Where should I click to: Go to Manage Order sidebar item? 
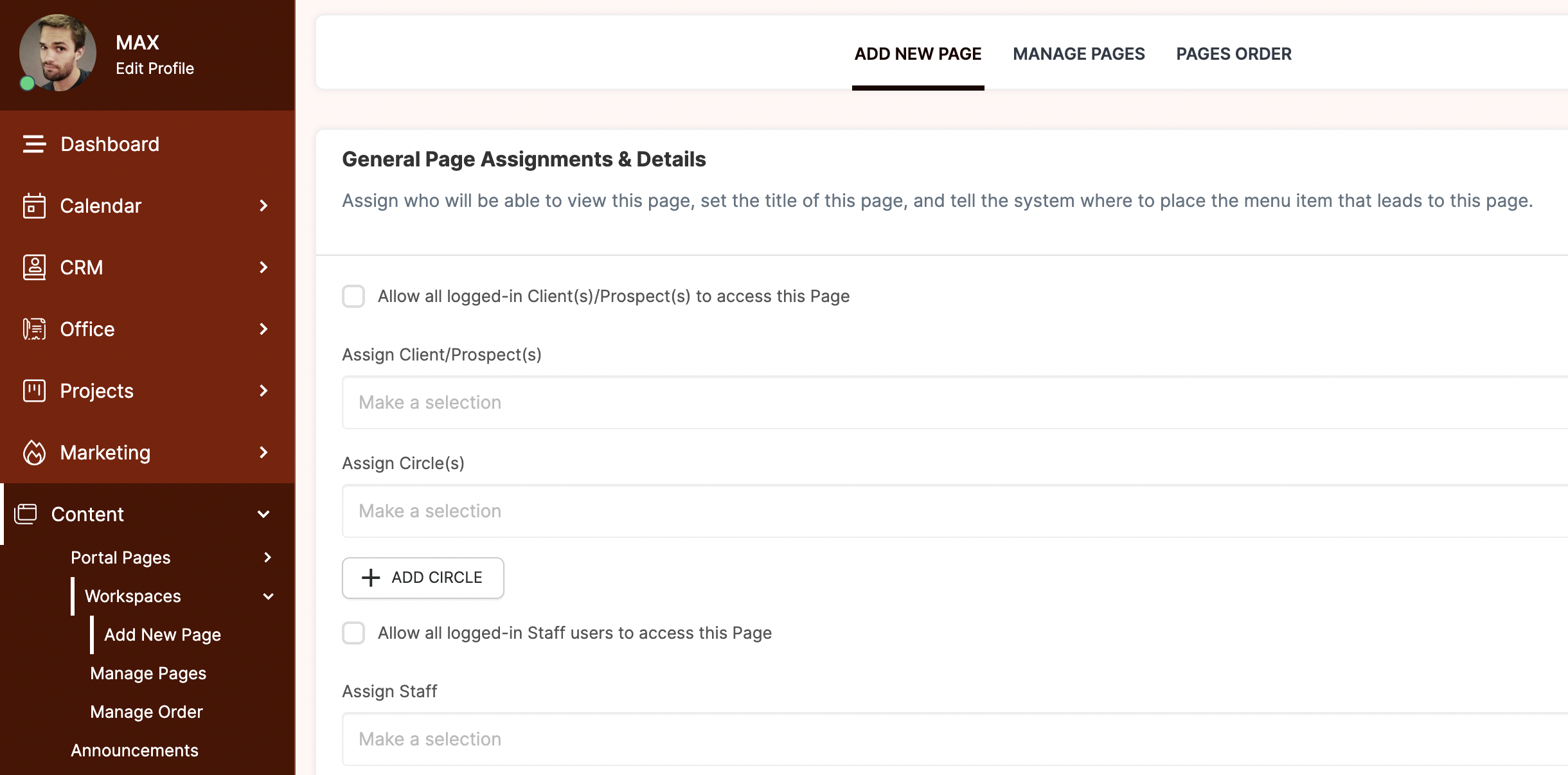[147, 712]
